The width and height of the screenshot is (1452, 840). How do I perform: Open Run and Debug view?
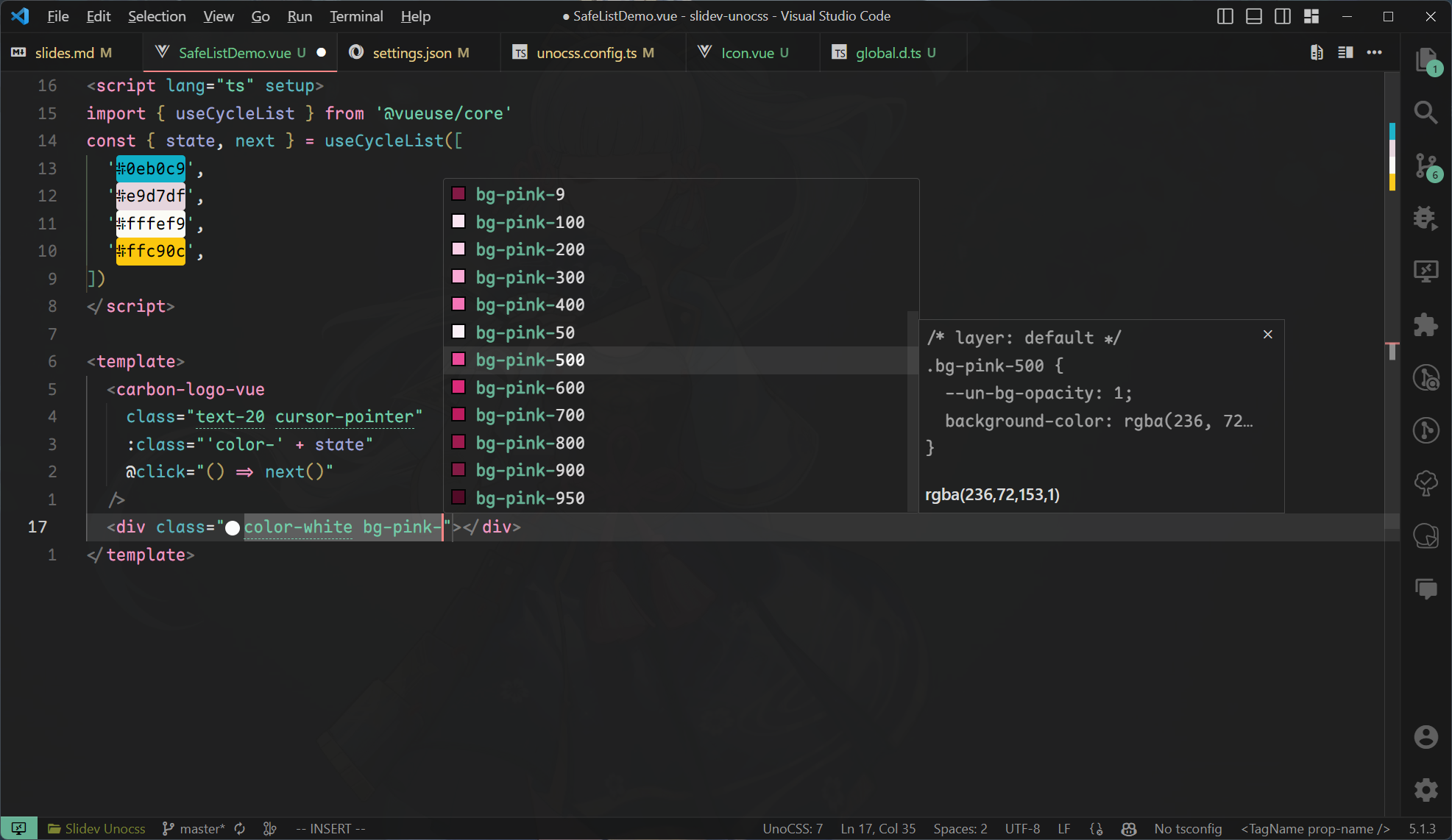1426,218
